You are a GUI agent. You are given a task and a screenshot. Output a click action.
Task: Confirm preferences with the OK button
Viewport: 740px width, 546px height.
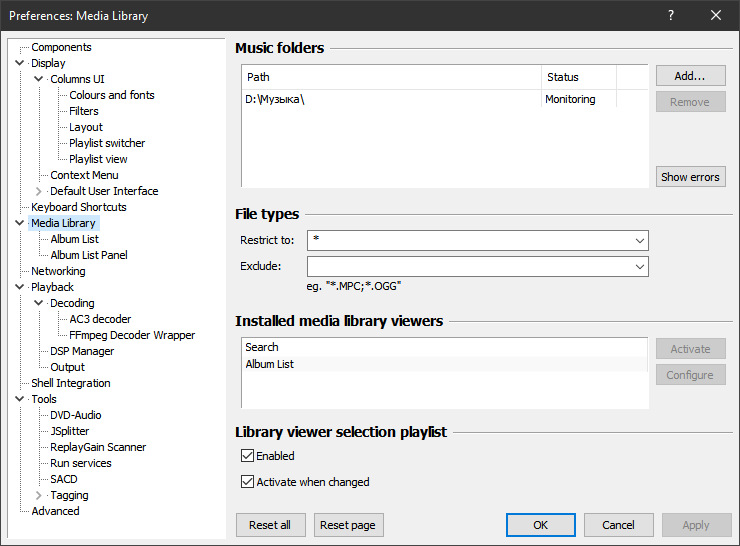(540, 525)
